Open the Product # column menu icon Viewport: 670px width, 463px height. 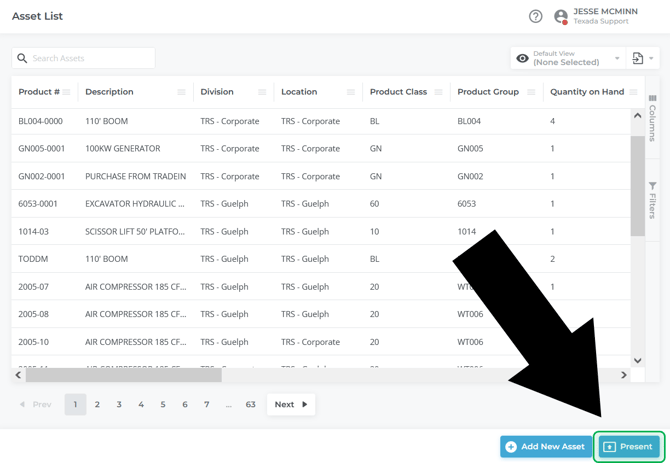67,92
